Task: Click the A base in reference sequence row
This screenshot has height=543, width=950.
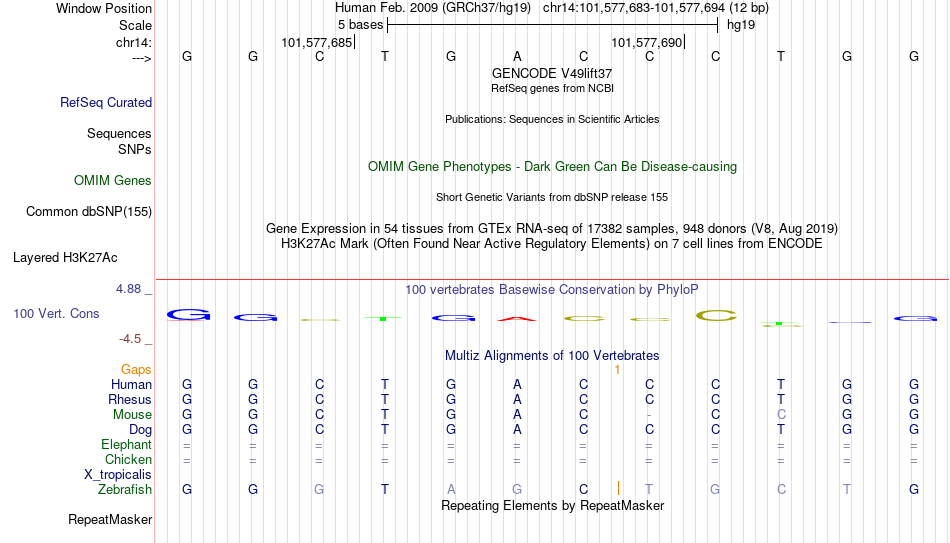Action: (517, 56)
